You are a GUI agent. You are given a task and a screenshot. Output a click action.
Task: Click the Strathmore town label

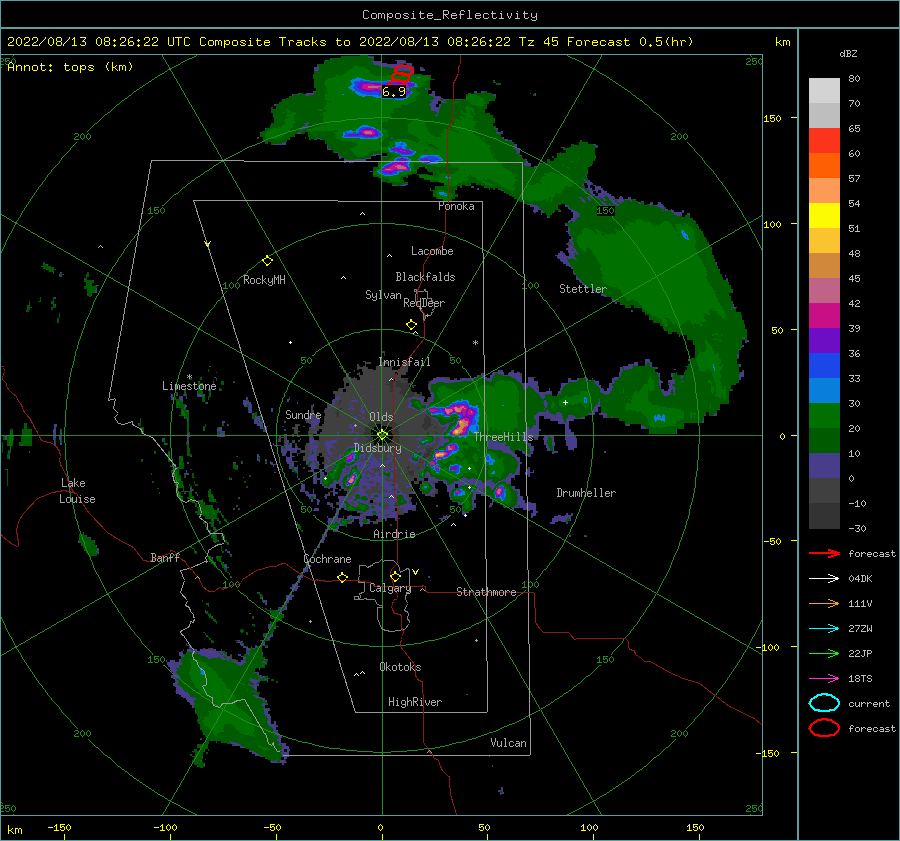tap(486, 592)
